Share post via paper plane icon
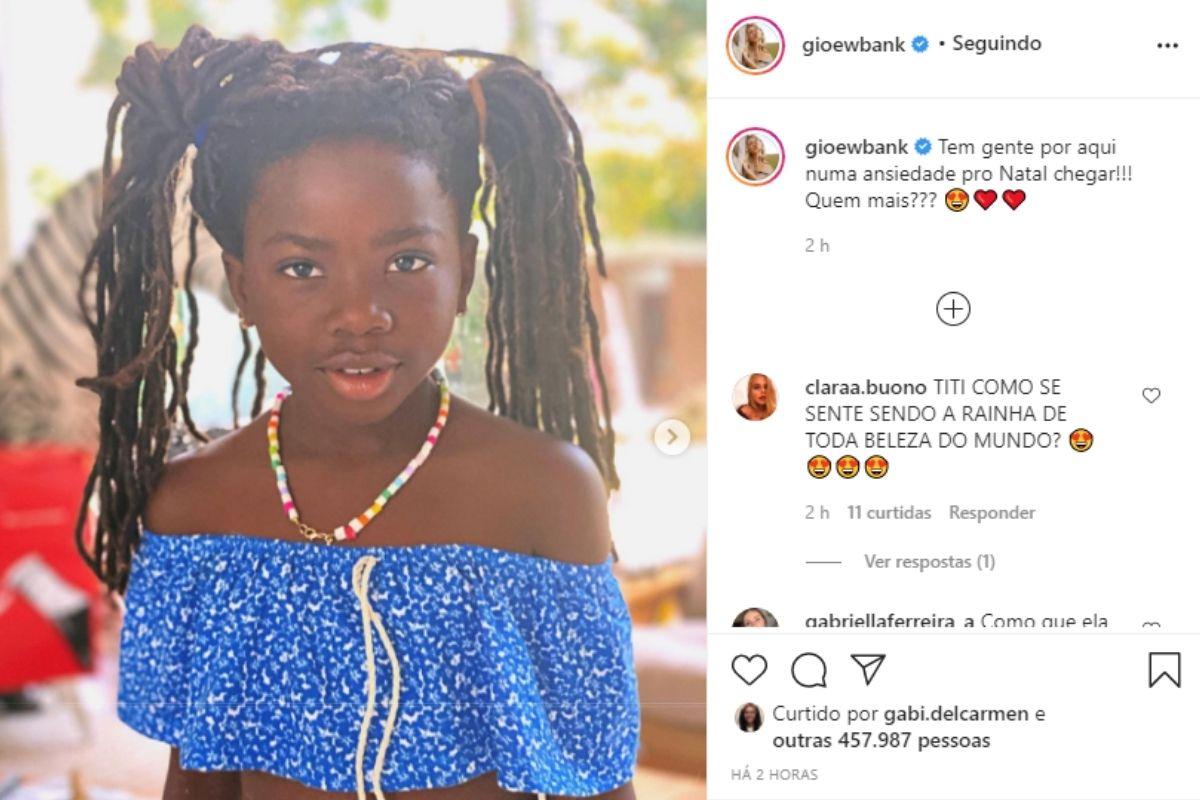The image size is (1200, 800). 868,669
